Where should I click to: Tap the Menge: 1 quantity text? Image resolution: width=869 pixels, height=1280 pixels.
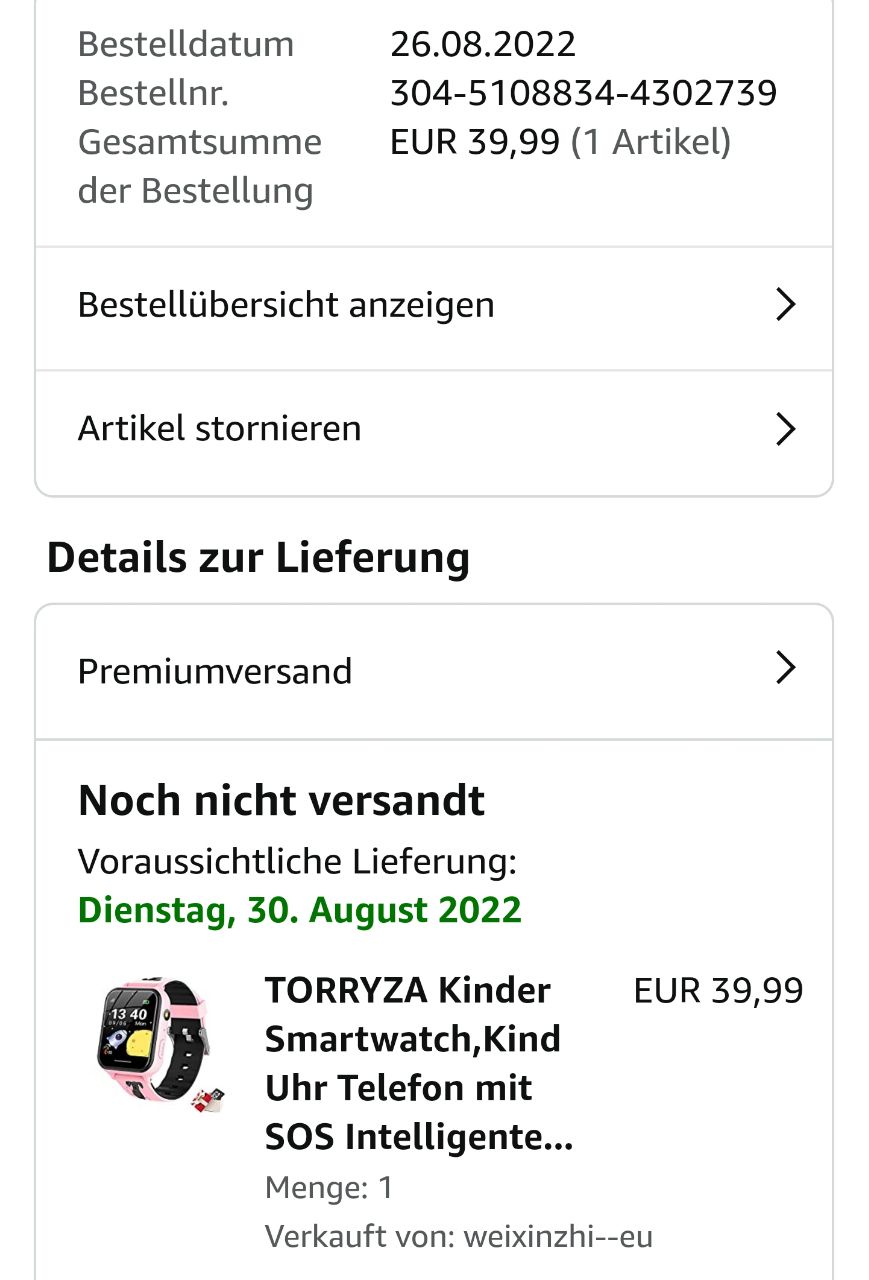click(x=329, y=1188)
